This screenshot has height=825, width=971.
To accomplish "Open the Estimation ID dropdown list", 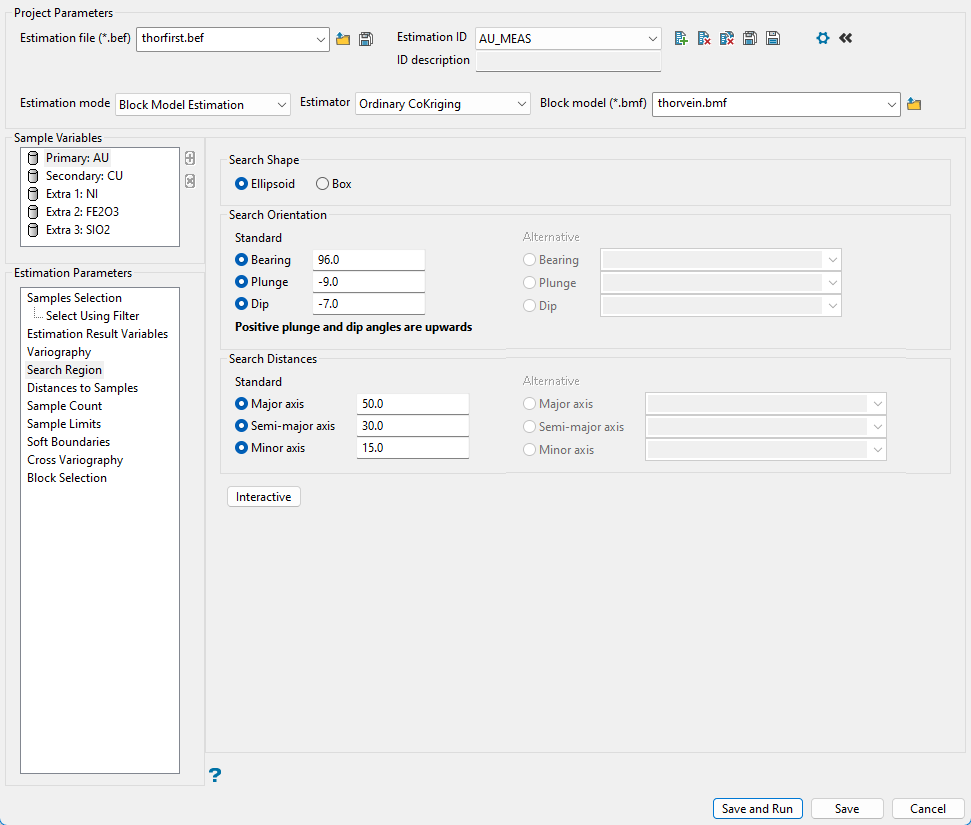I will point(568,39).
